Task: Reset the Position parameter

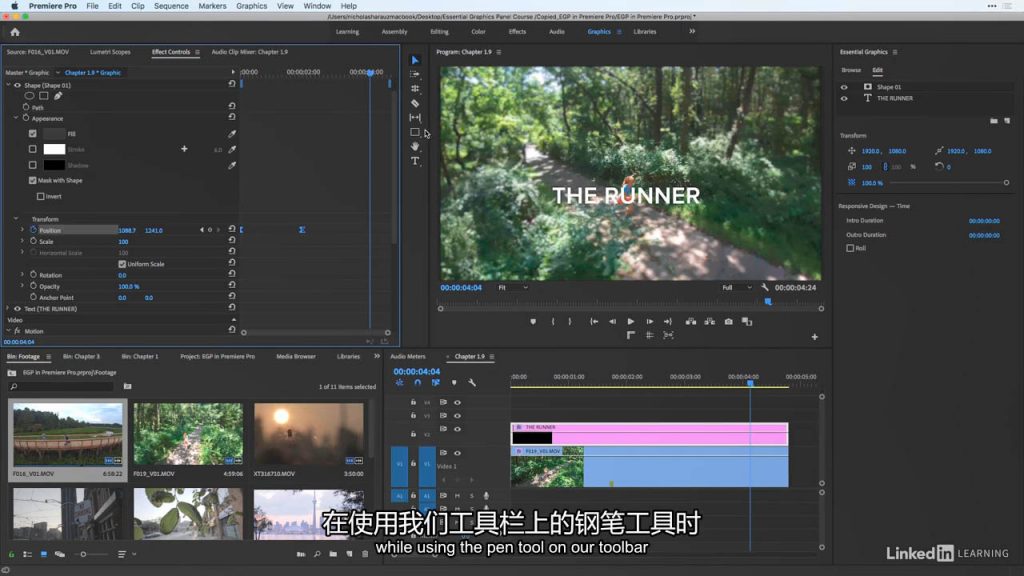Action: click(x=232, y=229)
